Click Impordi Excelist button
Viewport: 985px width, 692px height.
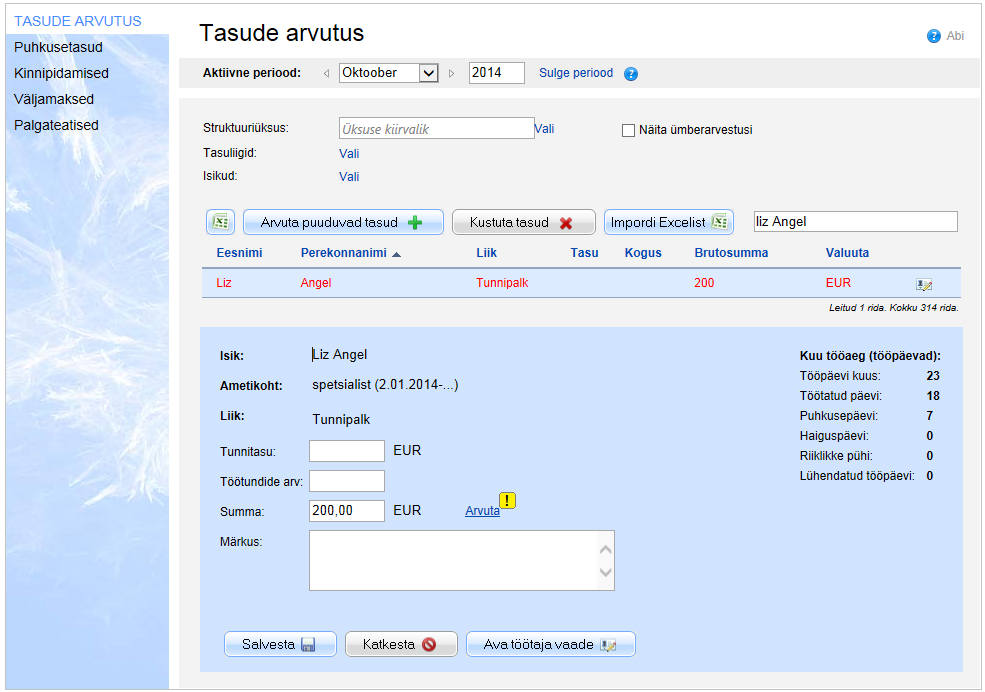tap(668, 222)
